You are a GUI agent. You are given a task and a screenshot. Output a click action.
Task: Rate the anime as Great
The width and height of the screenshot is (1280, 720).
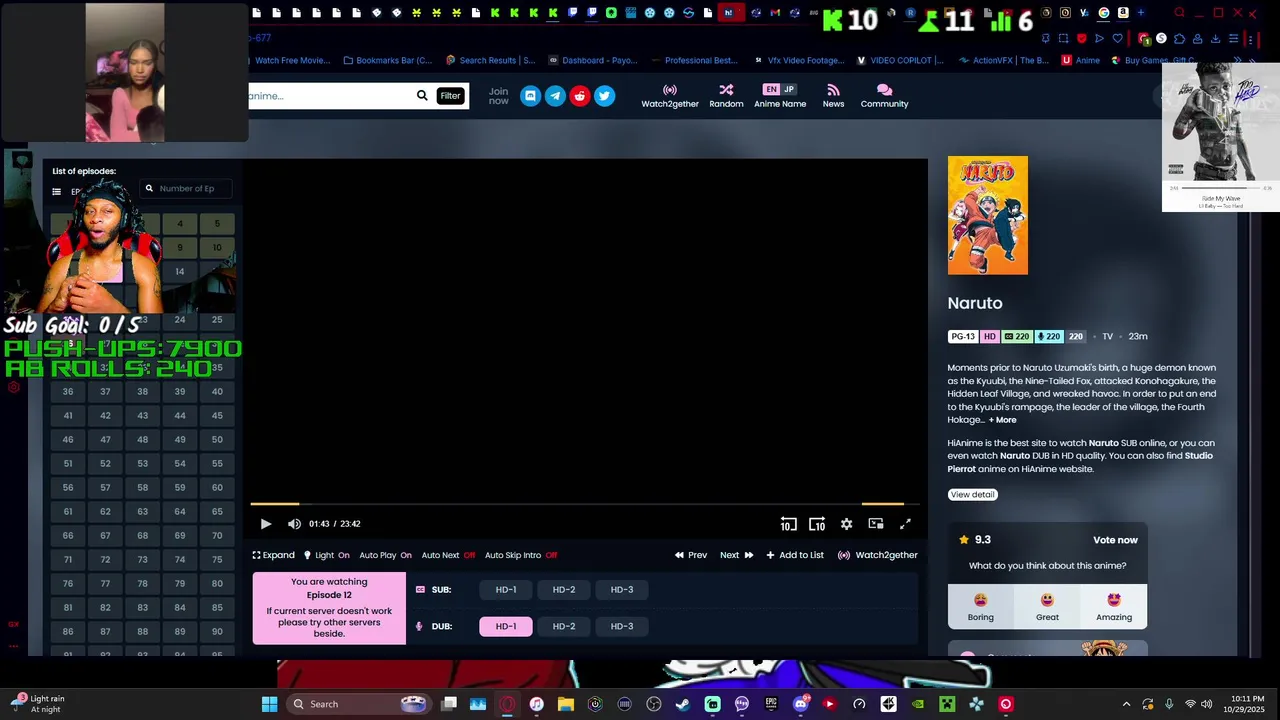tap(1047, 606)
